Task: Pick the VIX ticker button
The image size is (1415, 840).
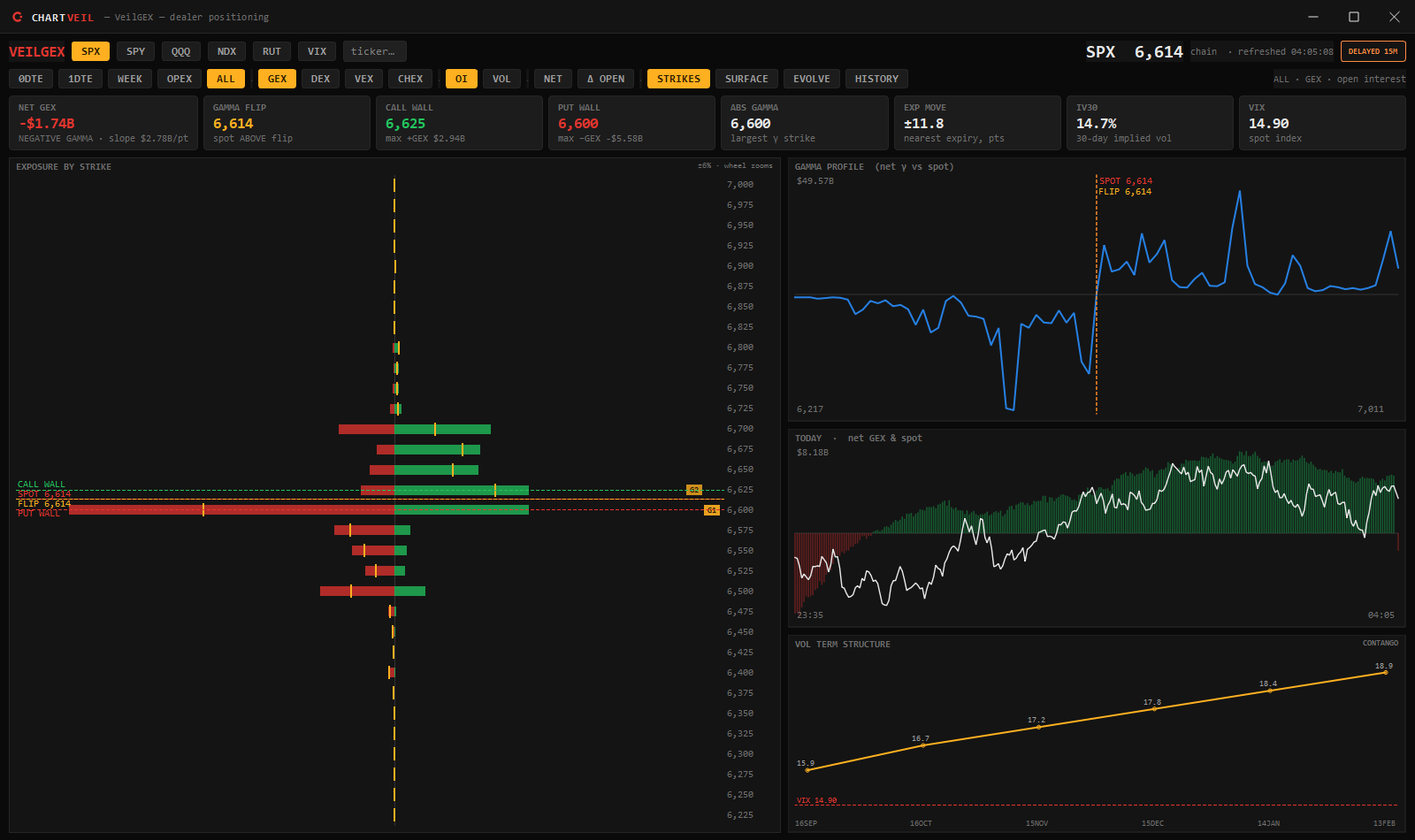Action: point(317,51)
